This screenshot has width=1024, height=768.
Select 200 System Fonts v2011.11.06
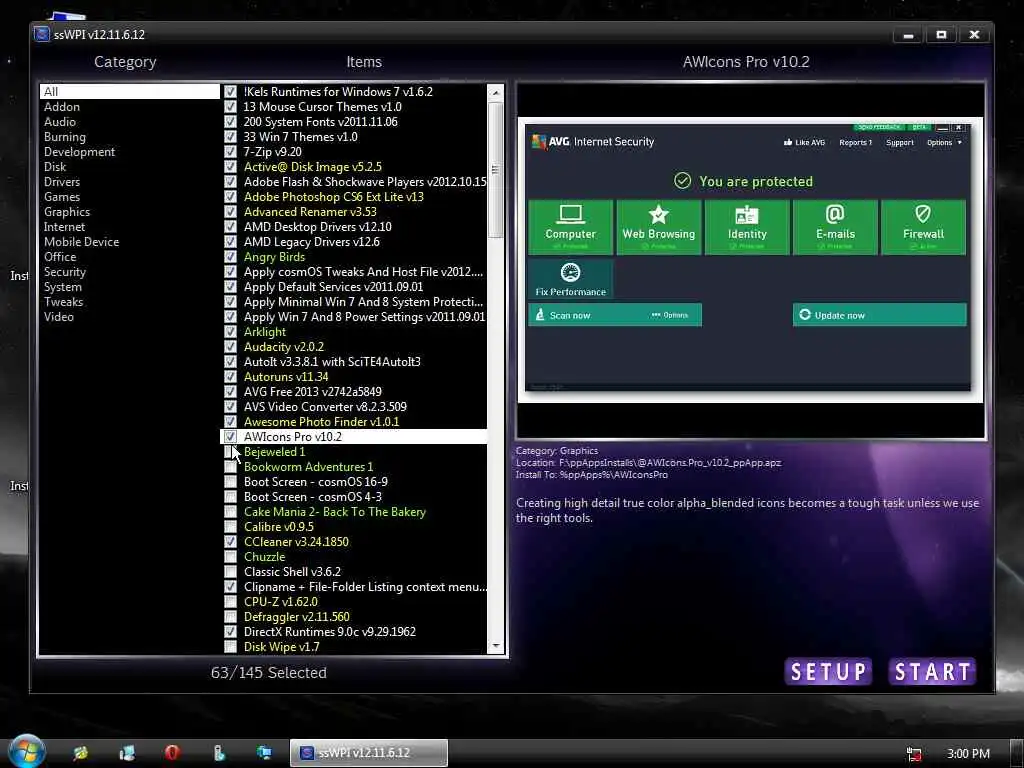pos(320,121)
